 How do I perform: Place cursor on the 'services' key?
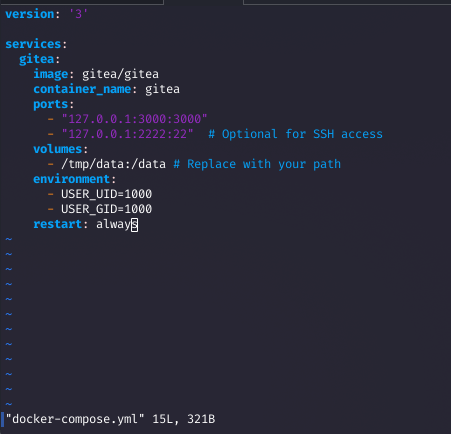(33, 44)
